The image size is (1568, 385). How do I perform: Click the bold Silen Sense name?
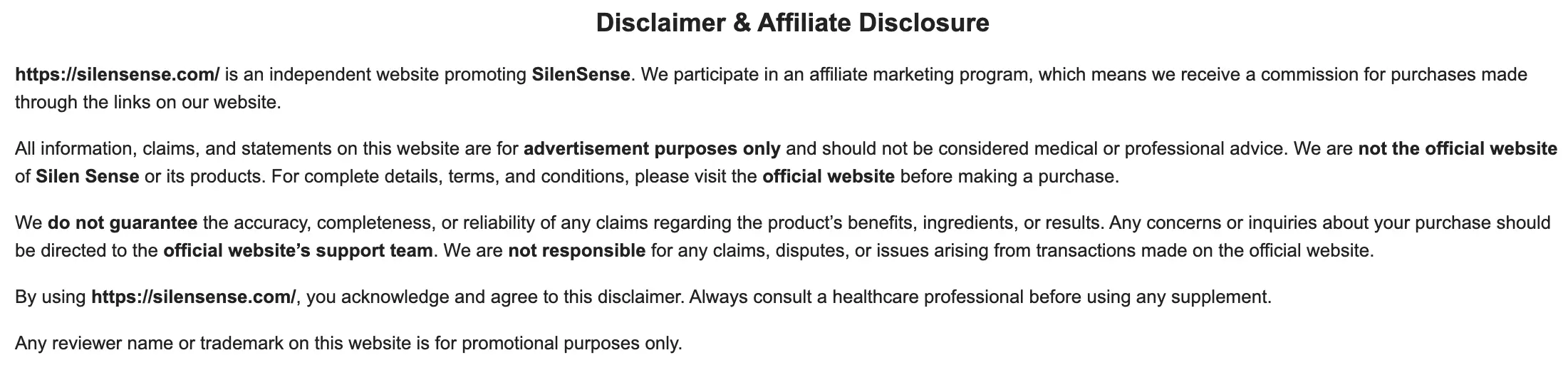coord(87,176)
